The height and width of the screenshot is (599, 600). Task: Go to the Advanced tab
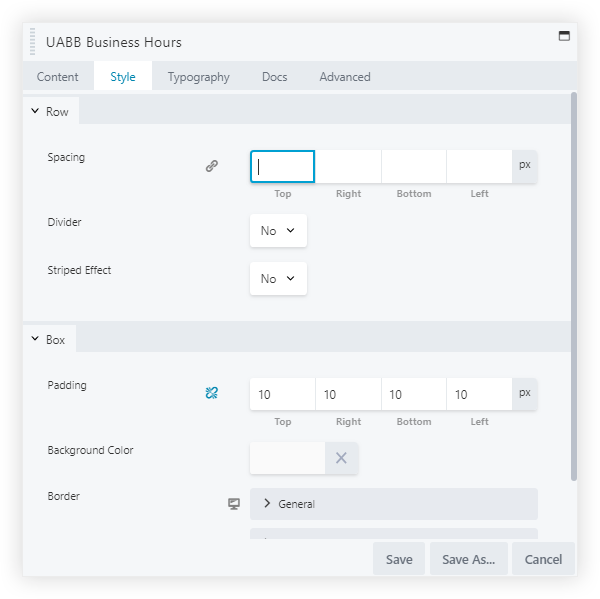(x=345, y=77)
